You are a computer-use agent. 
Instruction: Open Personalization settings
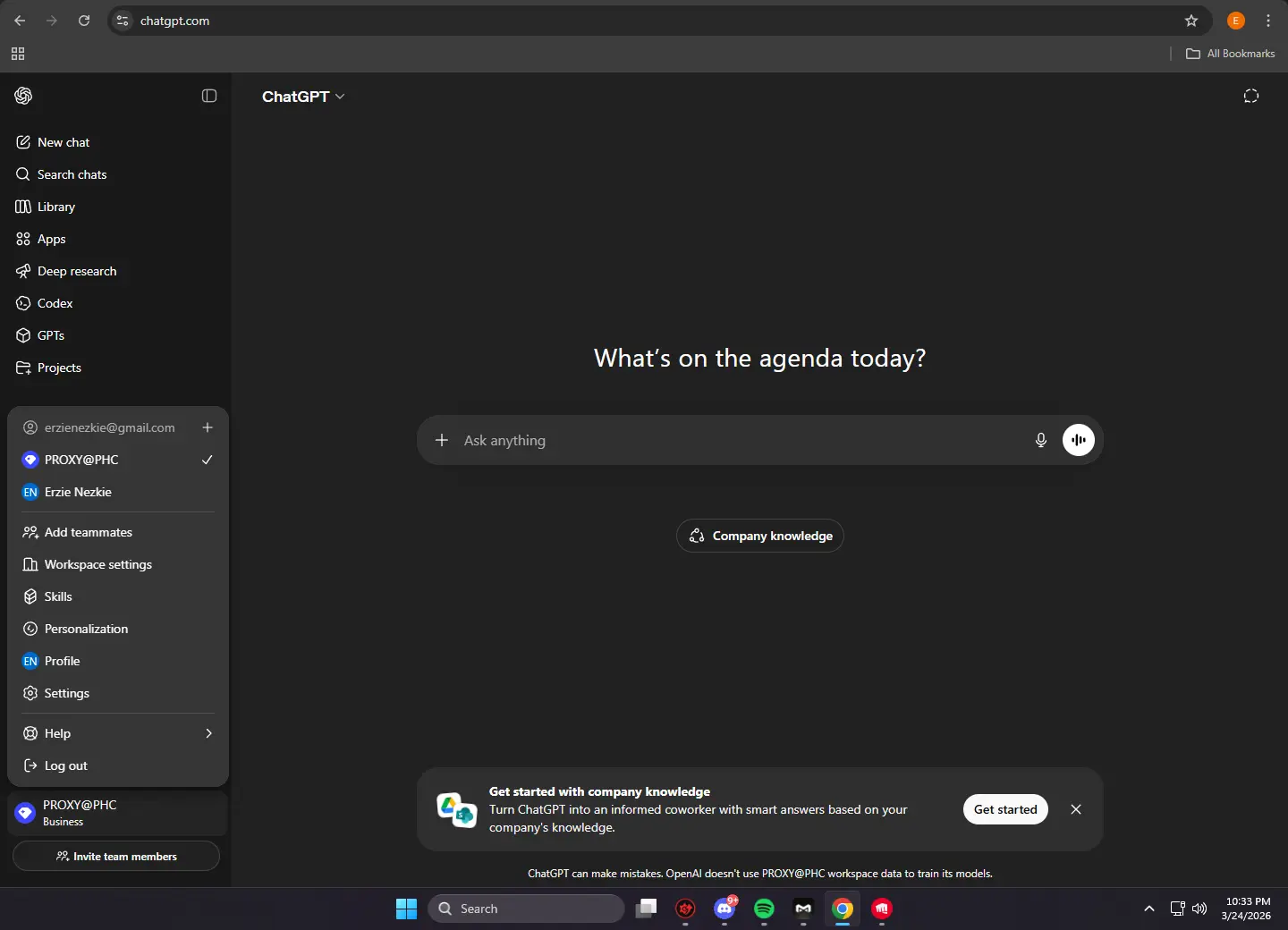pyautogui.click(x=118, y=629)
